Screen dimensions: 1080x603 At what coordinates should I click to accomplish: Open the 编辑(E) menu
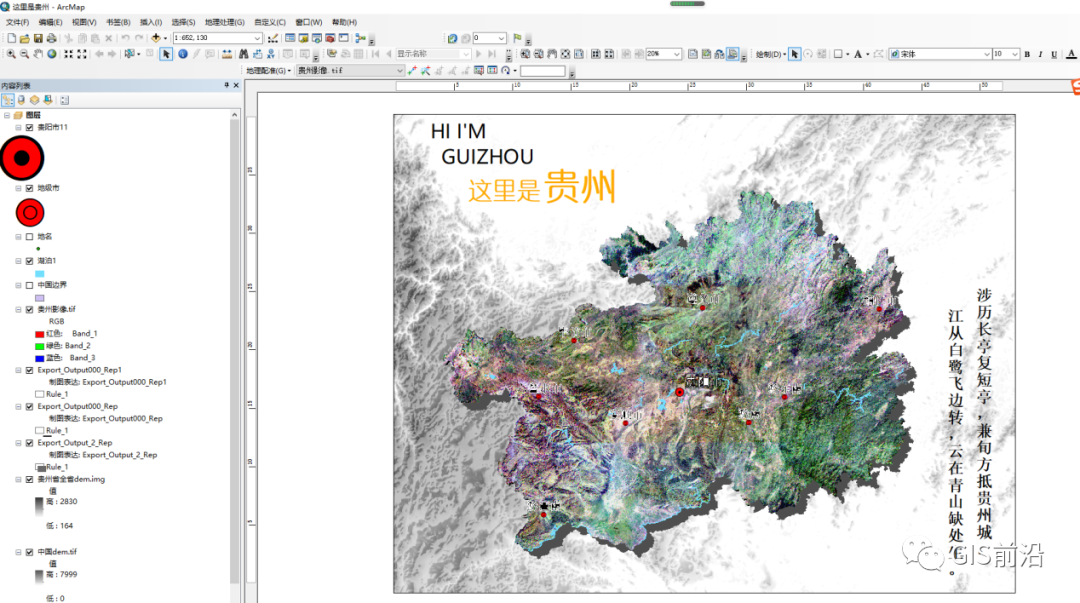[50, 22]
